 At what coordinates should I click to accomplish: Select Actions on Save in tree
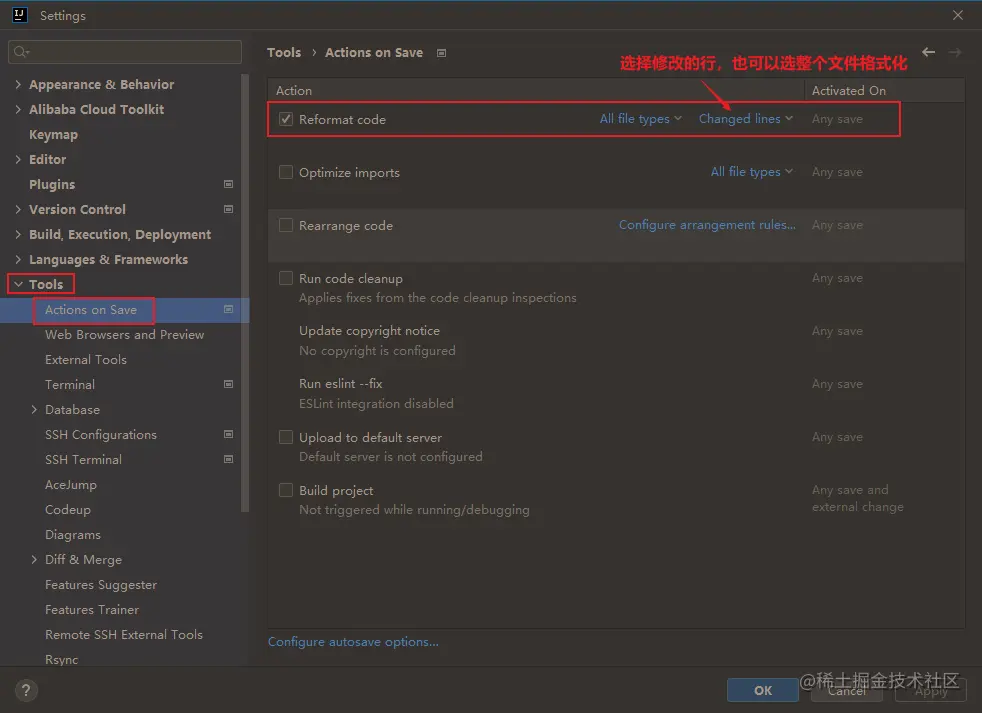click(91, 310)
